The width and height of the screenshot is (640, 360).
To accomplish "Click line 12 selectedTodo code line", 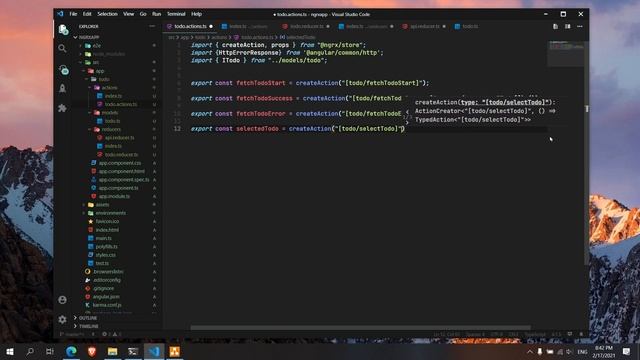I will point(298,129).
